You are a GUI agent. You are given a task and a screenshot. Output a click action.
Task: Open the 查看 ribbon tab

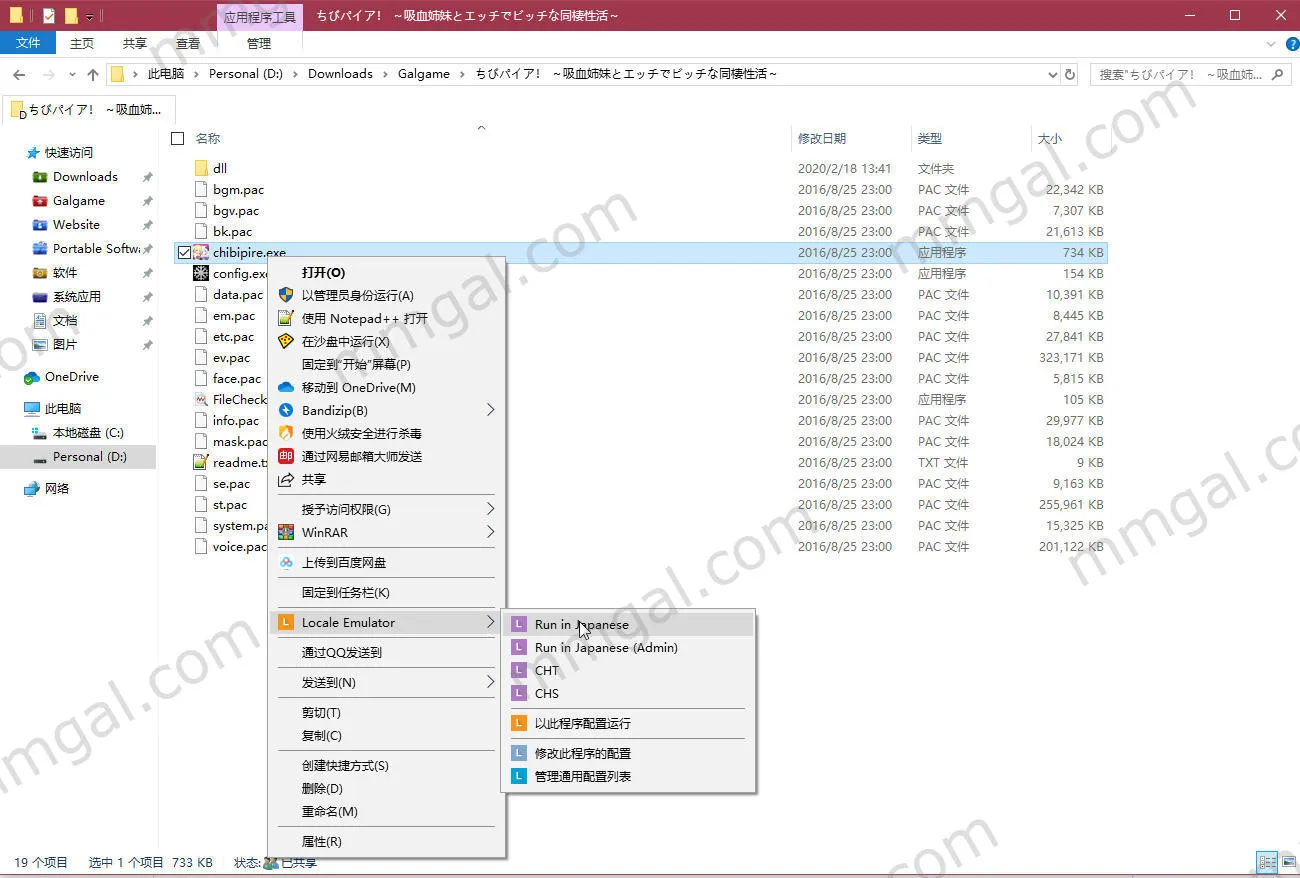pos(188,43)
